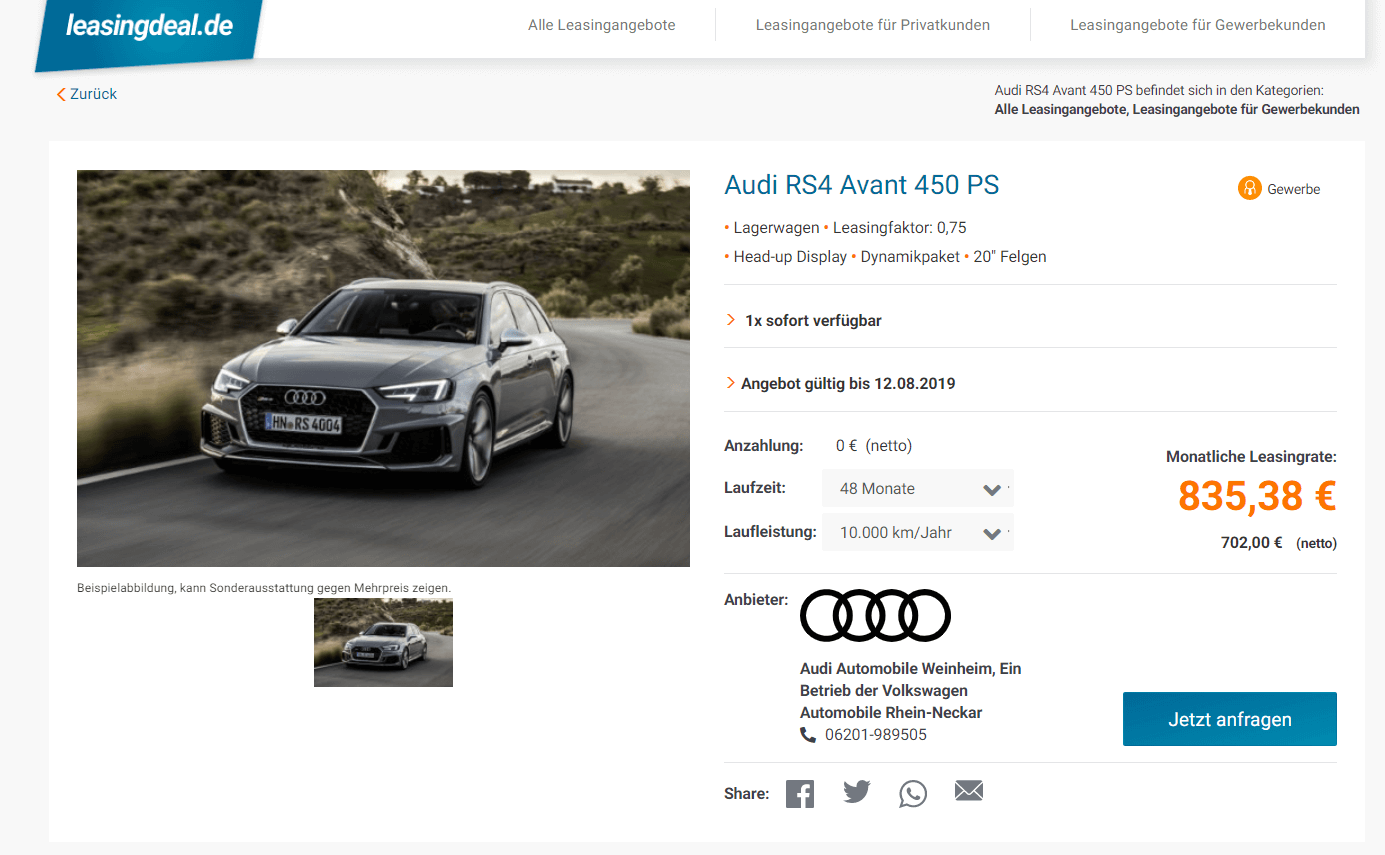Expand 'Angebot gültig bis 12.08.2019' row
Viewport: 1385px width, 855px height.
[1030, 383]
